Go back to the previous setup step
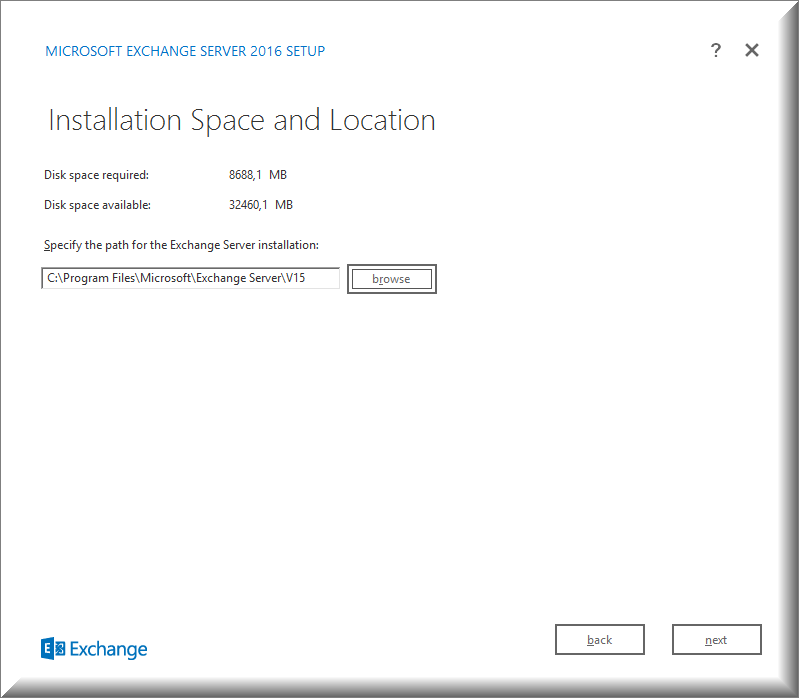 coord(600,639)
